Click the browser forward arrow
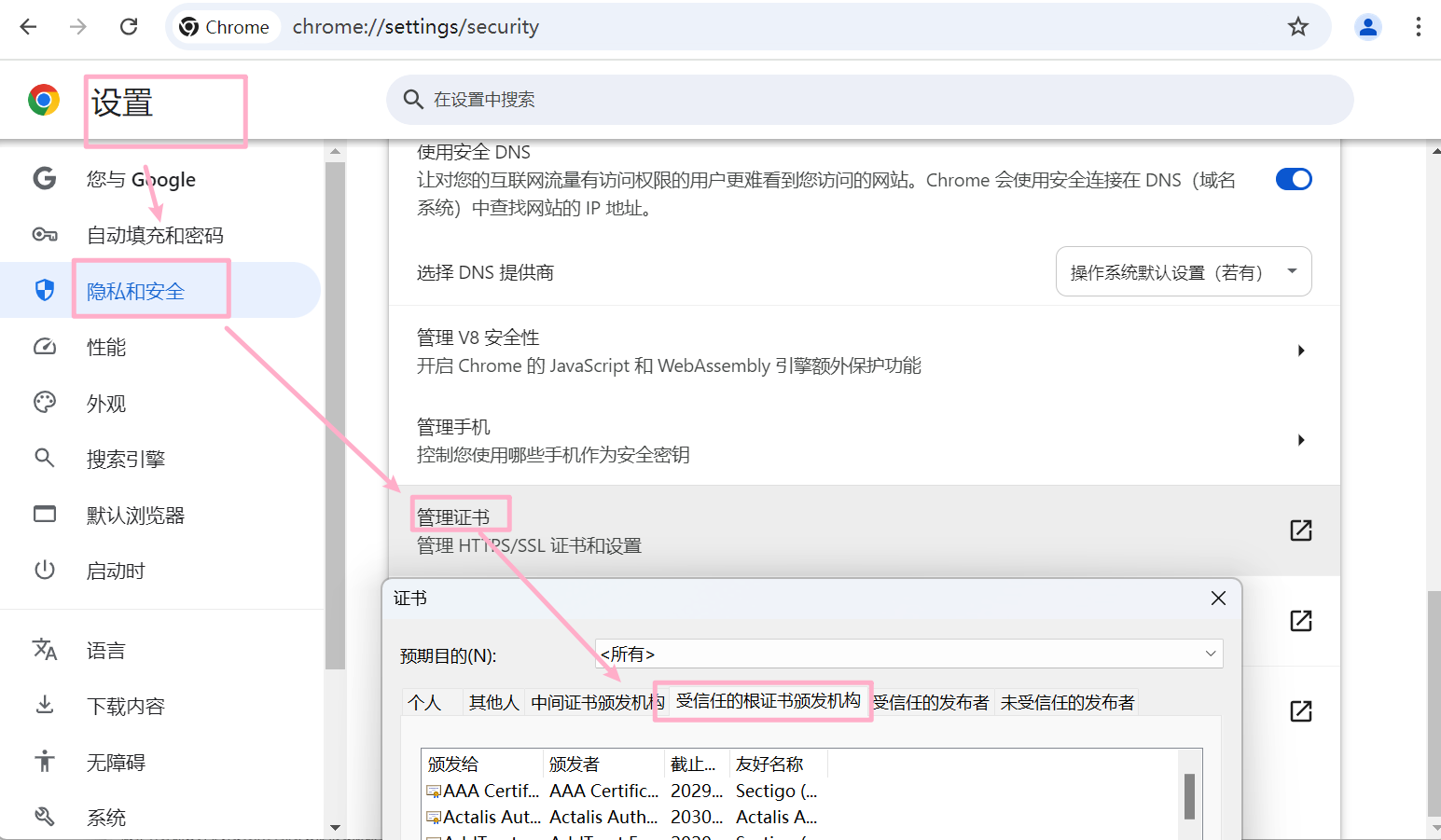This screenshot has height=840, width=1441. (78, 27)
